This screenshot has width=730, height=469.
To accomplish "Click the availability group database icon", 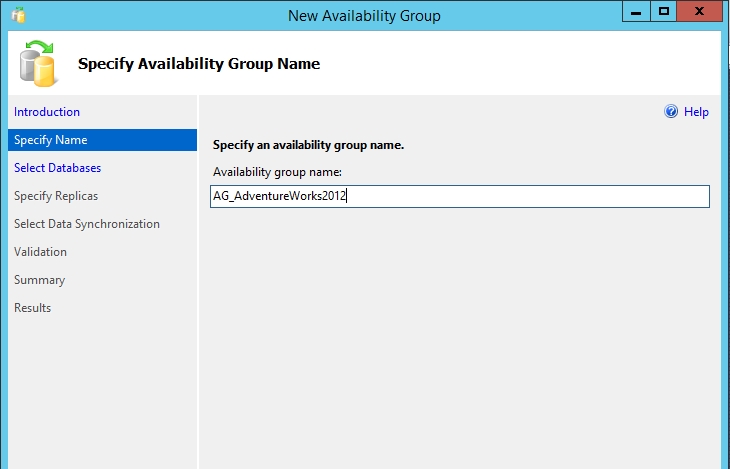I will 39,63.
